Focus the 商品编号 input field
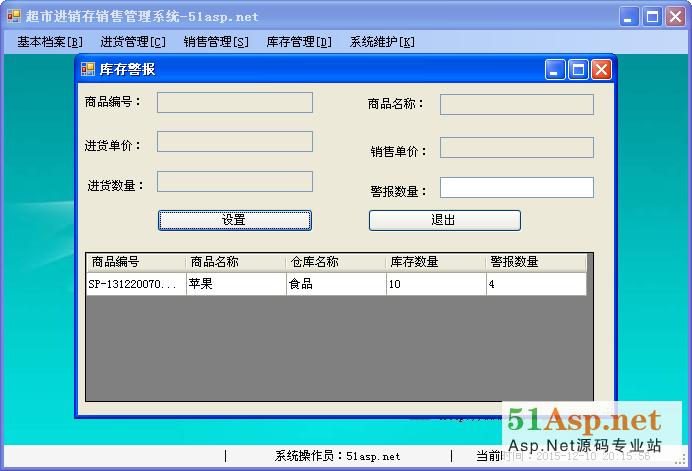Screen dimensions: 692x471 234,103
